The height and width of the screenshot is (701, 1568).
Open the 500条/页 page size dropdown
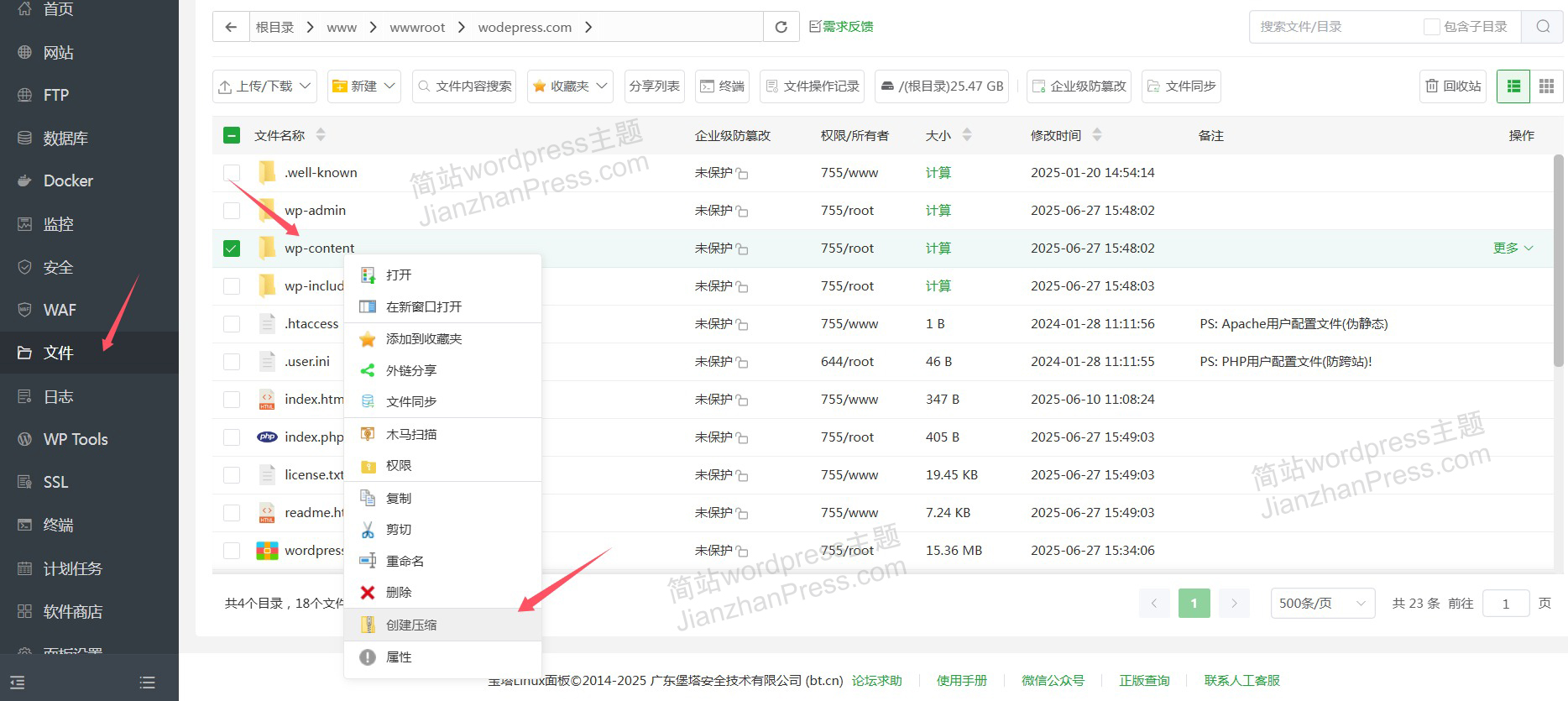tap(1322, 604)
